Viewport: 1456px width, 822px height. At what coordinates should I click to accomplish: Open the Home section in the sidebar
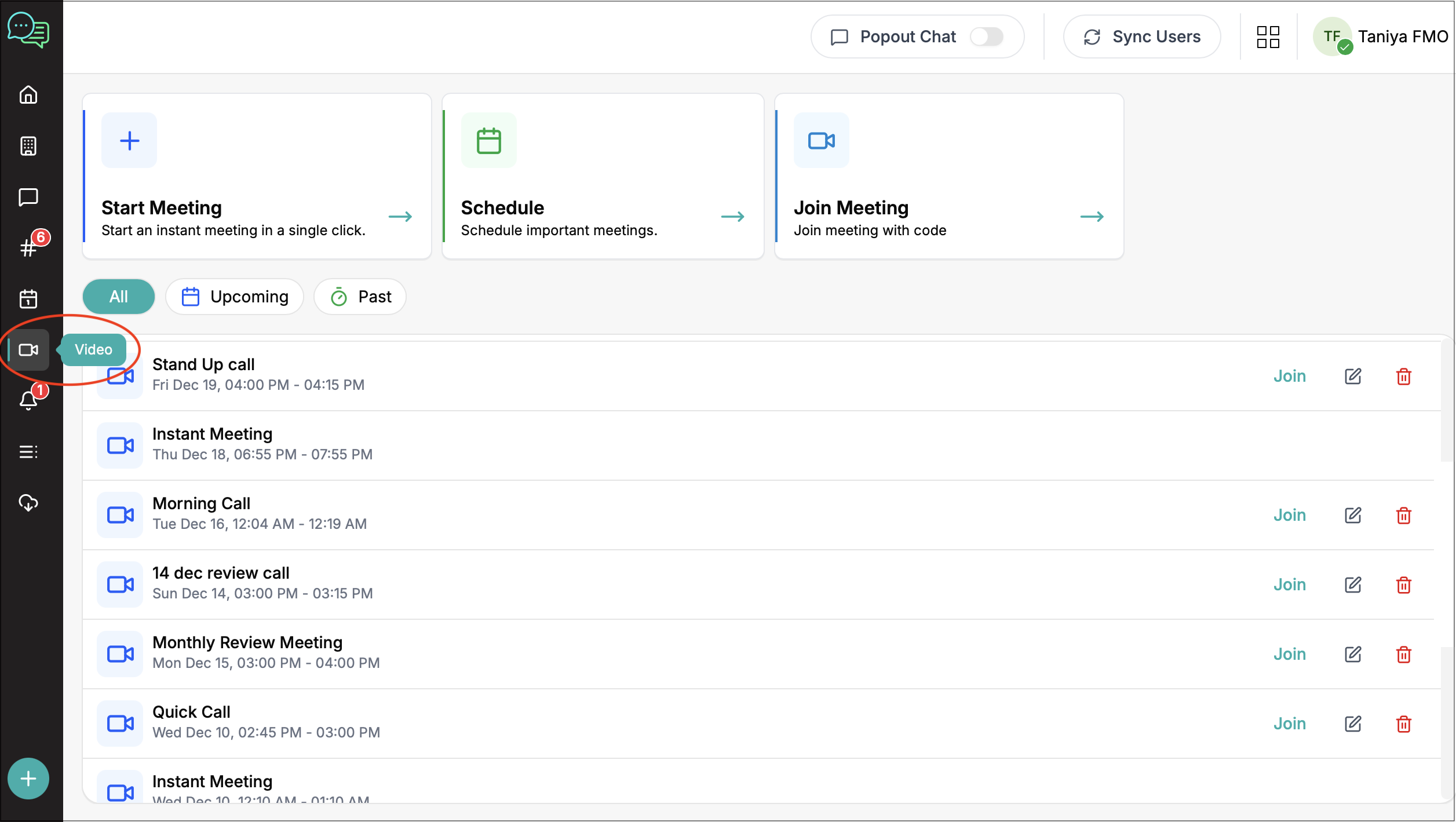coord(29,94)
